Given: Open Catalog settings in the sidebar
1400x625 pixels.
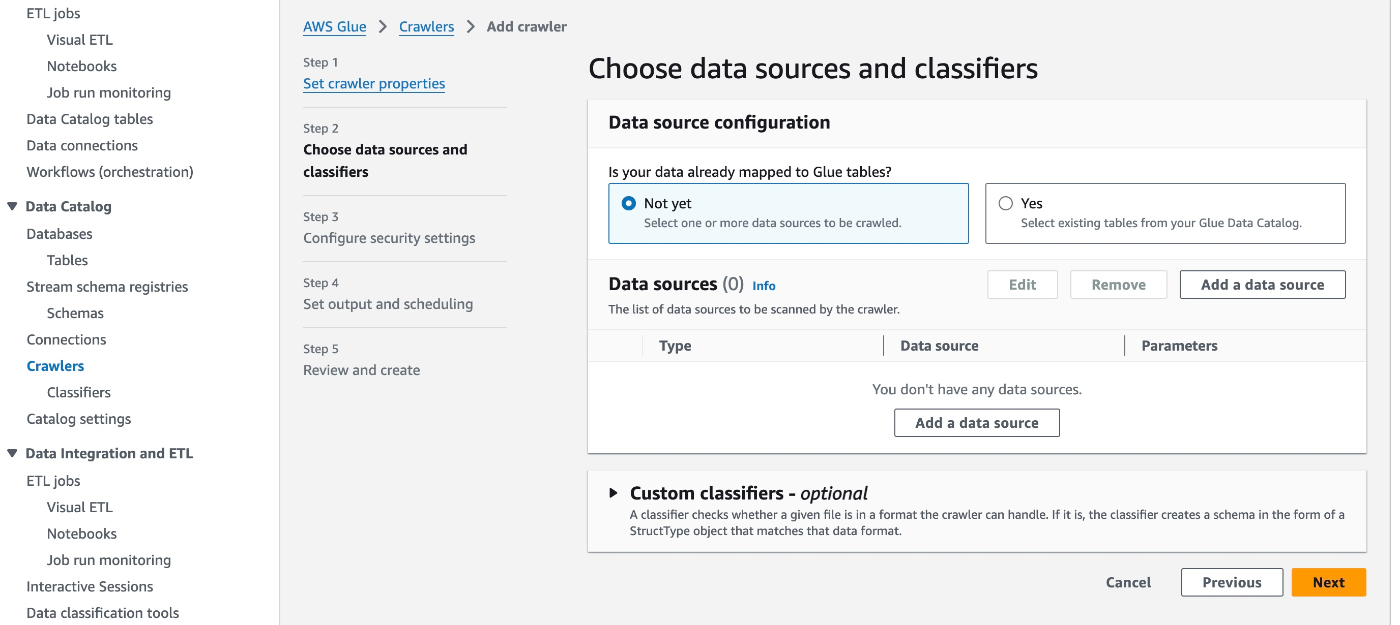Looking at the screenshot, I should coord(79,419).
